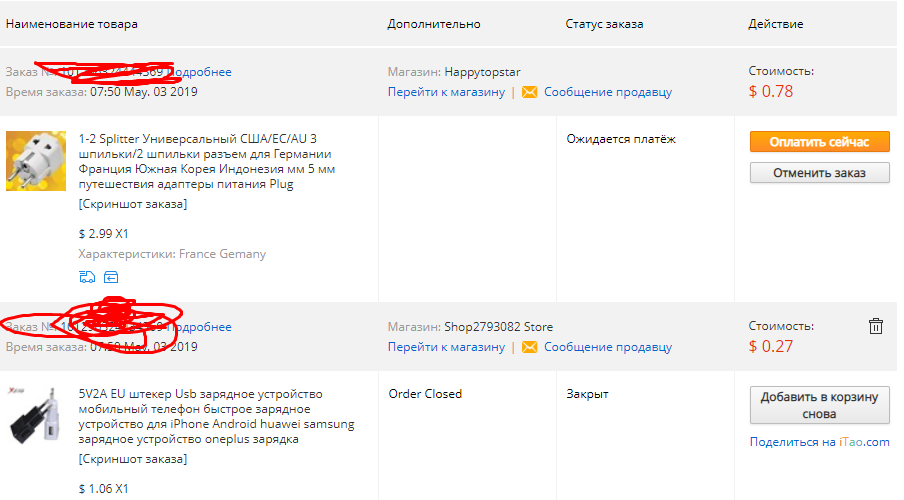Screen dimensions: 904x500
Task: Go to Happytopstar store via Перейти к магазину
Action: tap(446, 92)
